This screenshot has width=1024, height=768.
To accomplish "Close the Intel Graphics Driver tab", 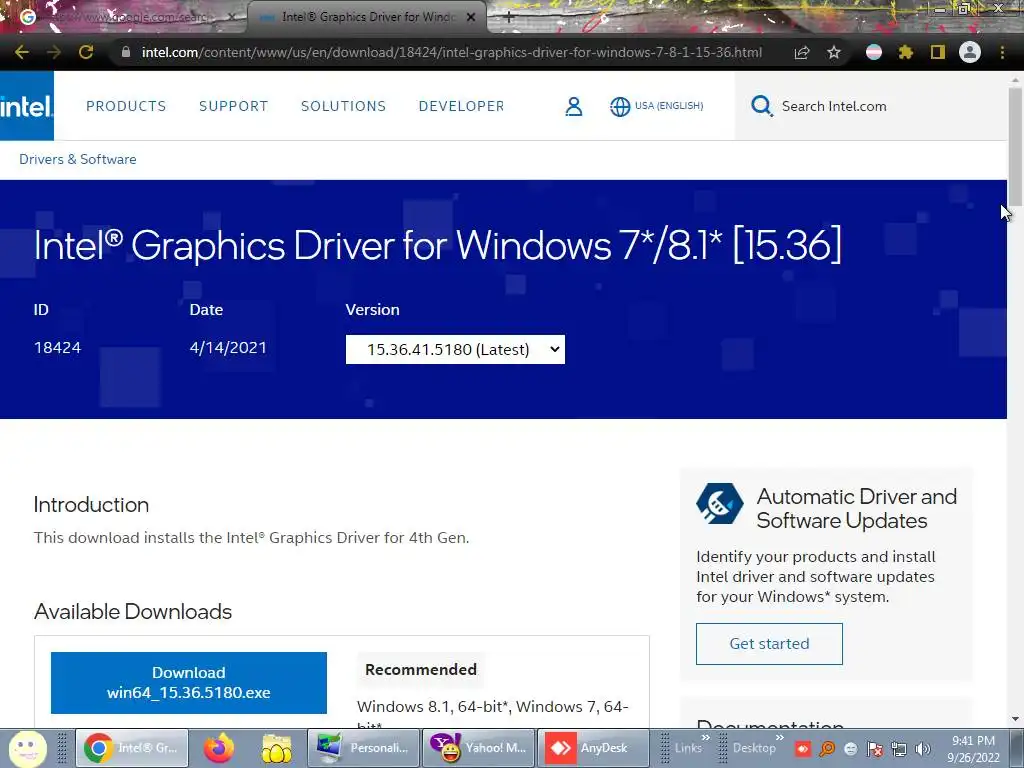I will (x=471, y=17).
